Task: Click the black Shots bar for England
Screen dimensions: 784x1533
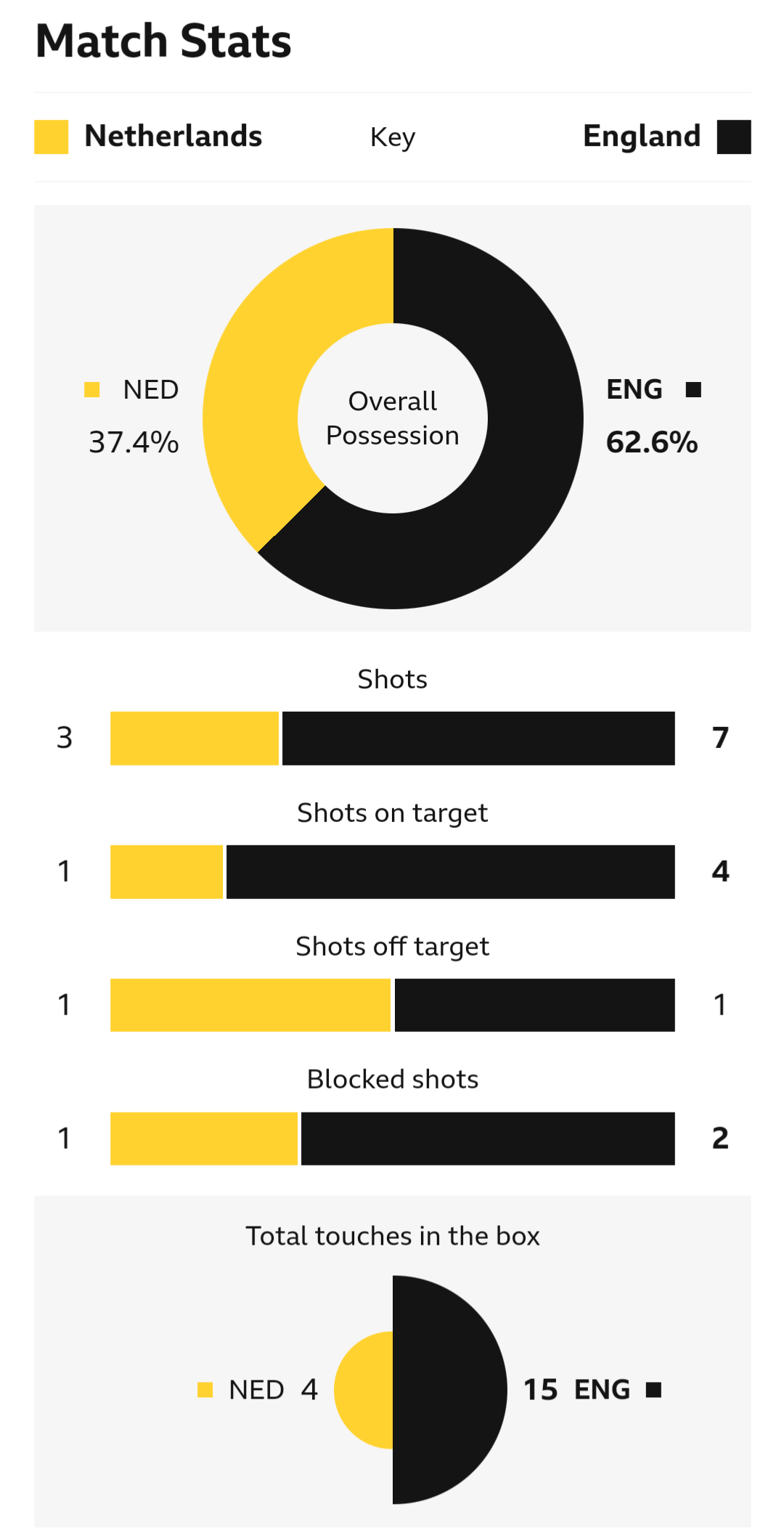Action: click(478, 738)
